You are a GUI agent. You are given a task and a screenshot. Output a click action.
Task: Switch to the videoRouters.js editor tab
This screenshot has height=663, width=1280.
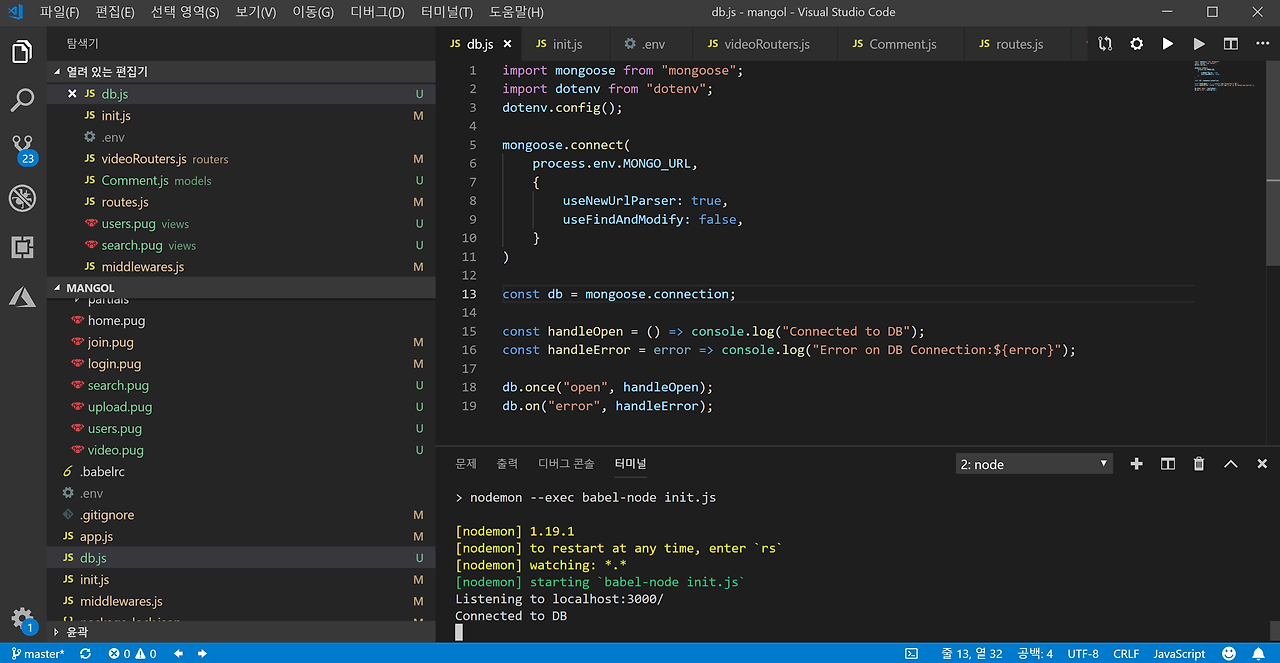(x=766, y=44)
